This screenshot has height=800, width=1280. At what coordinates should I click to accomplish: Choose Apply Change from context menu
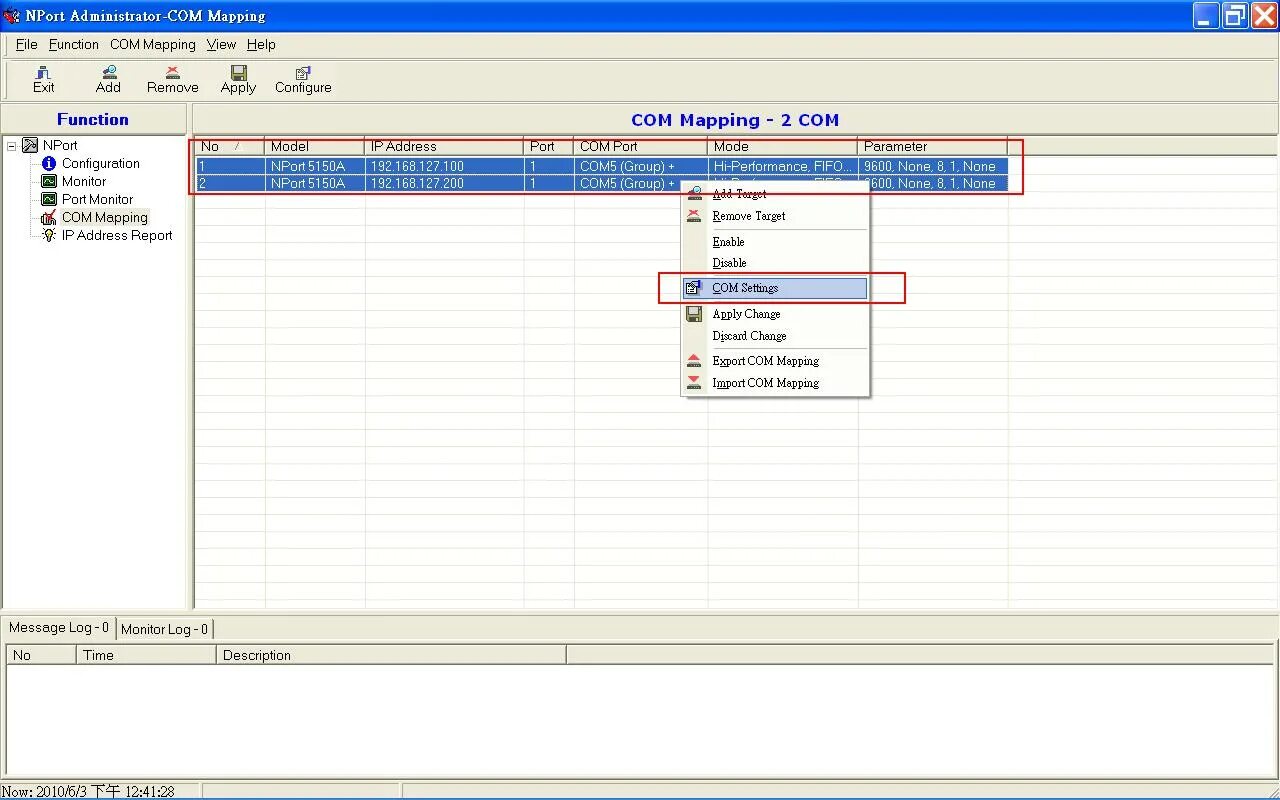[775, 314]
